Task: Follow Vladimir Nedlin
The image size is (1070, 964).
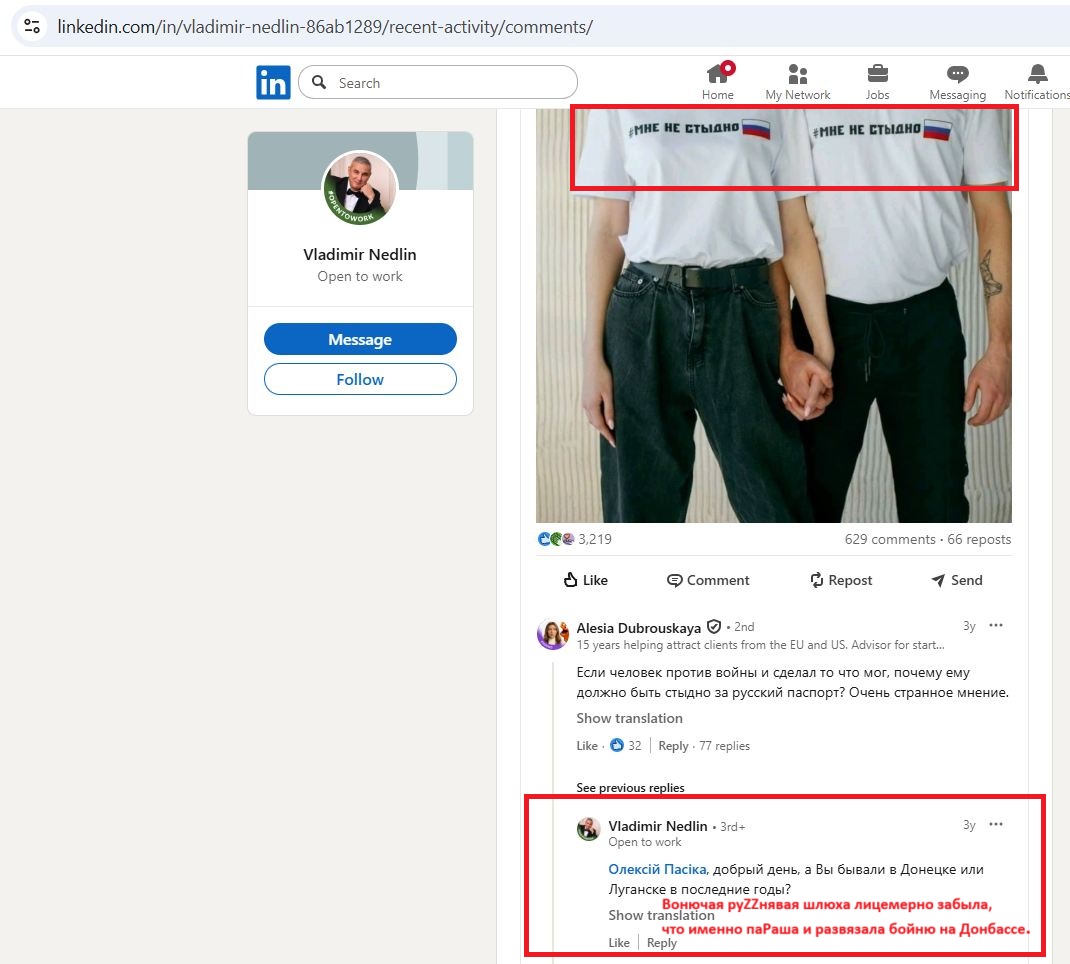Action: coord(360,379)
